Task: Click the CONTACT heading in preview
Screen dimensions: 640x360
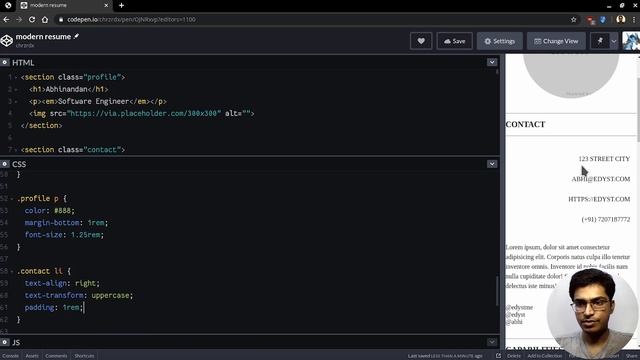Action: pyautogui.click(x=525, y=124)
